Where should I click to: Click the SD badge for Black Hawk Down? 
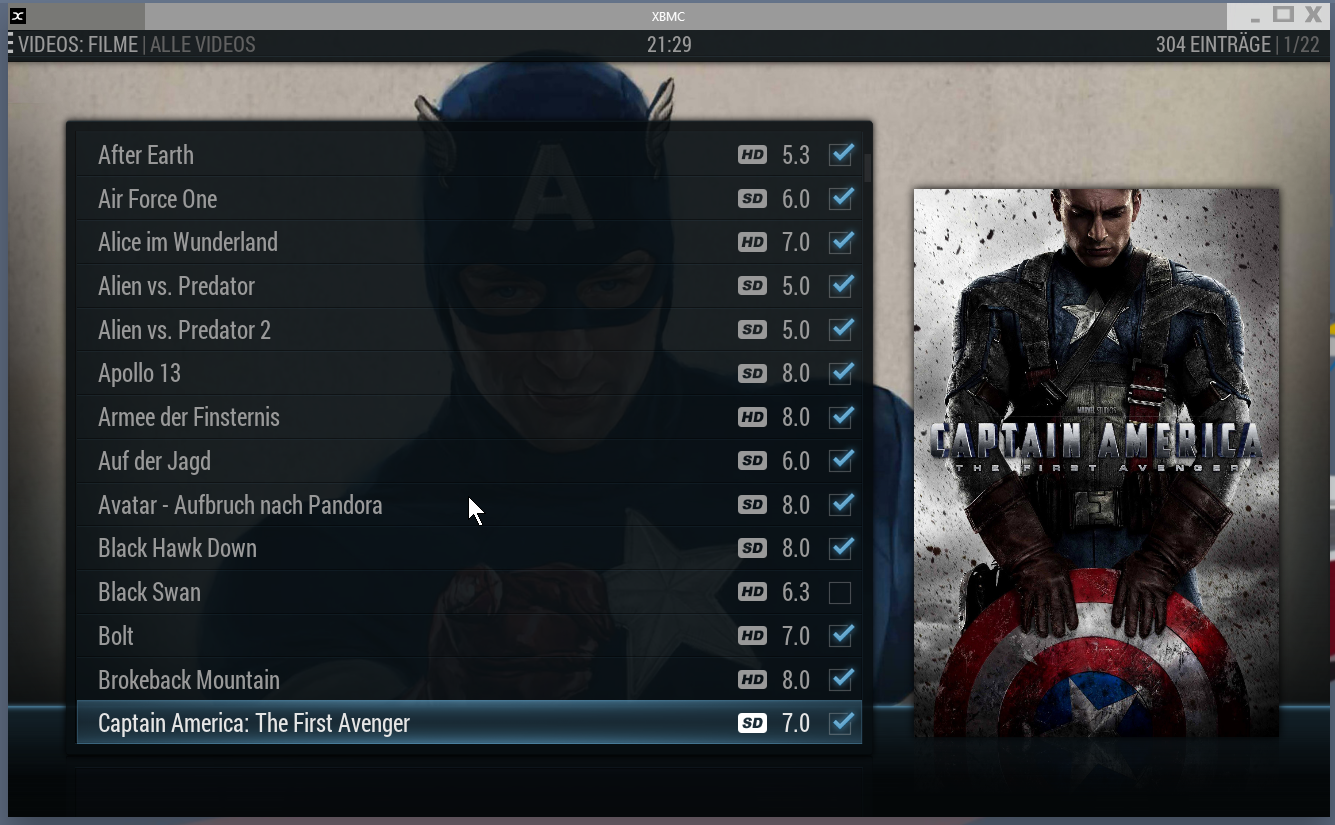(752, 548)
